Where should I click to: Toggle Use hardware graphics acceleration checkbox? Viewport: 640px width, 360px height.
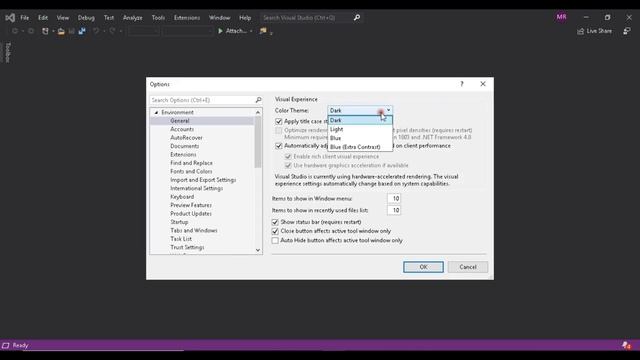click(288, 165)
